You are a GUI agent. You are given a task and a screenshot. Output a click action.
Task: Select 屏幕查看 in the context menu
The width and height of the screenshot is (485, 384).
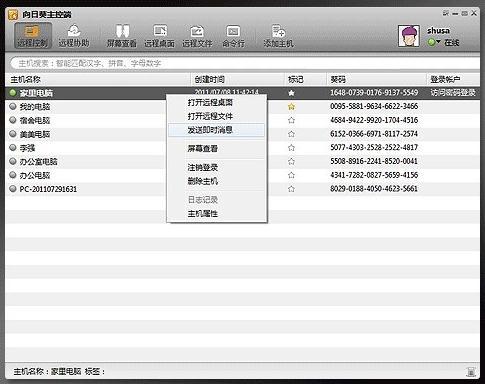pyautogui.click(x=216, y=148)
